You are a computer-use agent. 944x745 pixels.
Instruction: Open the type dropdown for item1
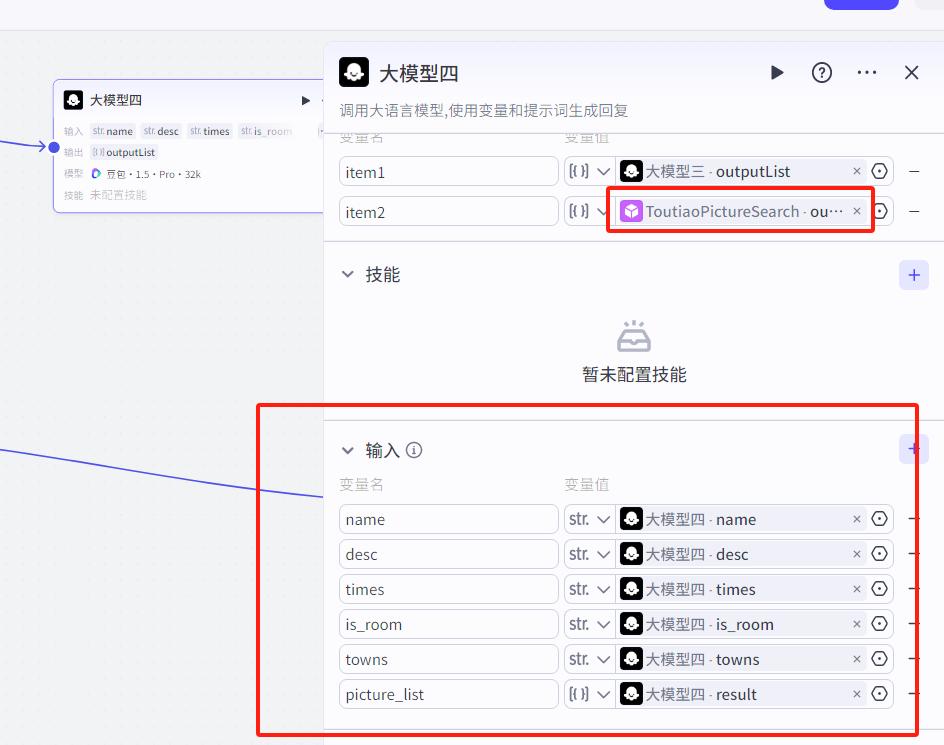coord(589,172)
